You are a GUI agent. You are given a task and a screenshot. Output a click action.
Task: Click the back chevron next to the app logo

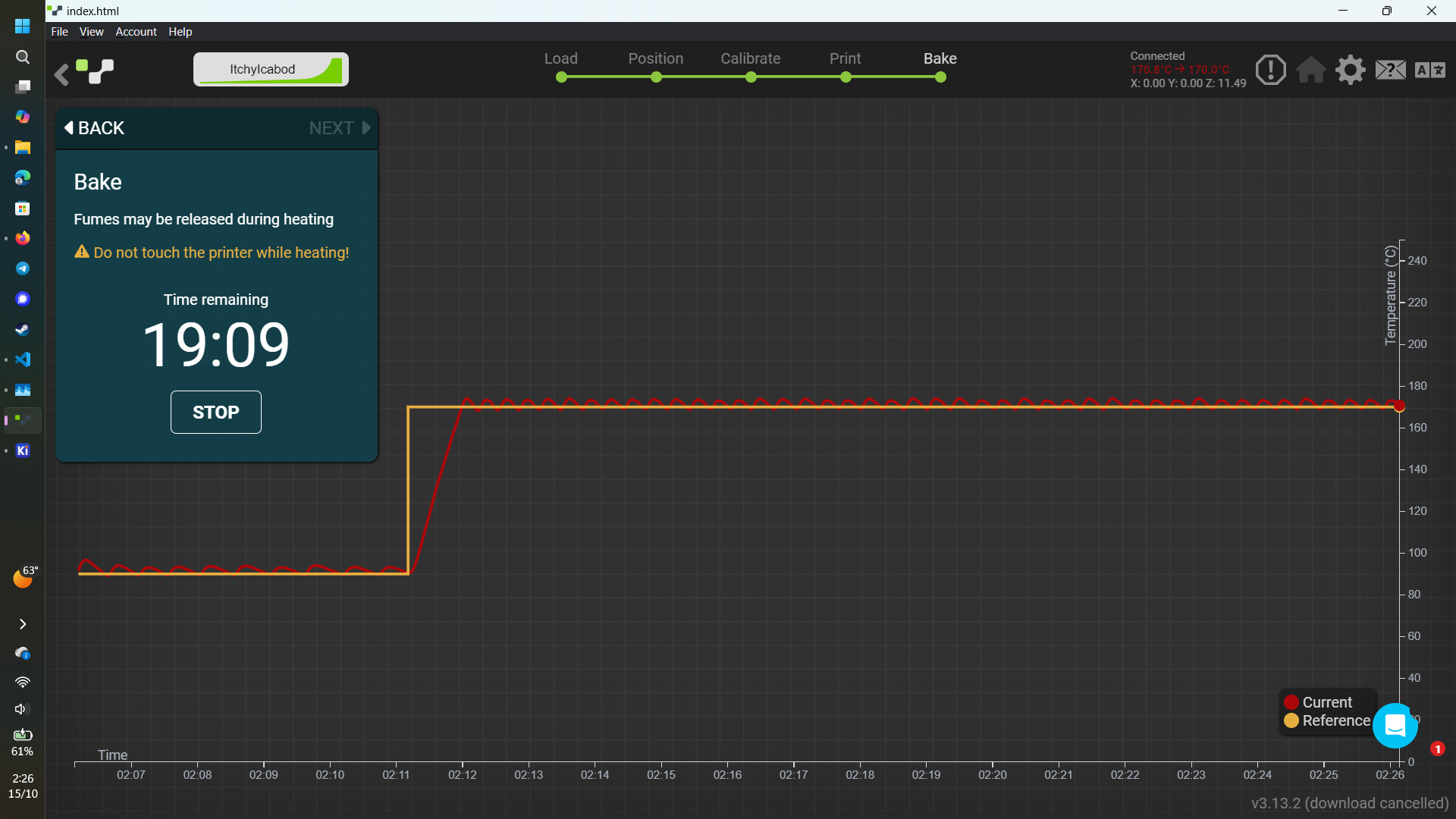click(x=61, y=74)
